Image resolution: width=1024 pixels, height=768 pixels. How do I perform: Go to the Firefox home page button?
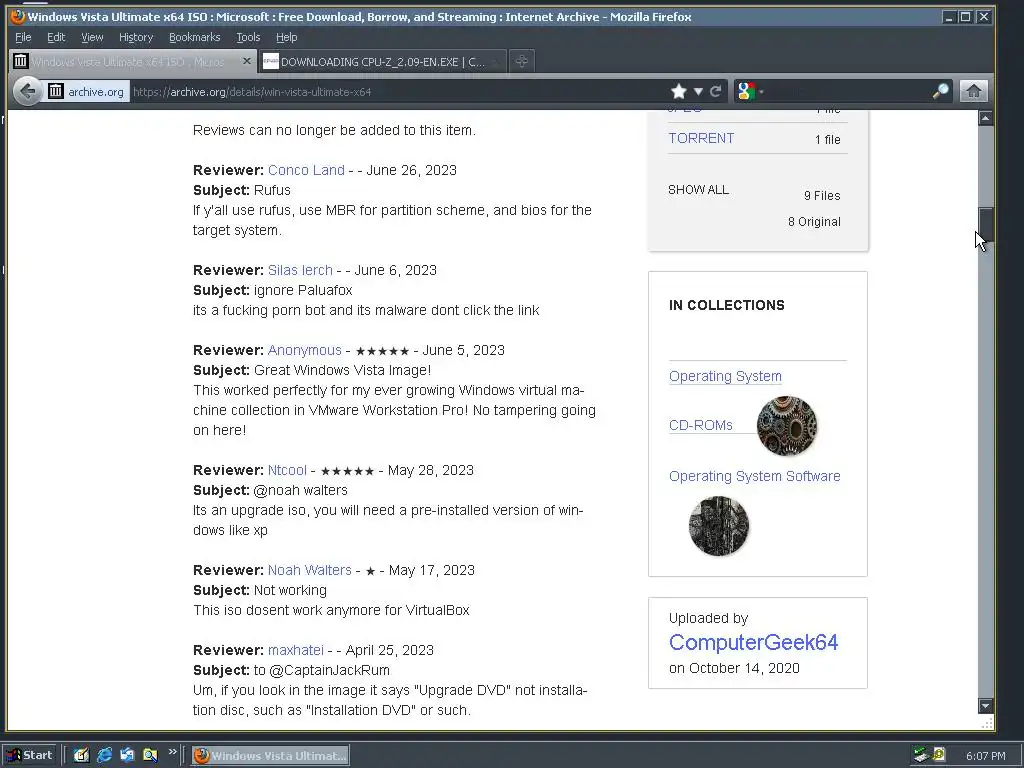click(973, 91)
